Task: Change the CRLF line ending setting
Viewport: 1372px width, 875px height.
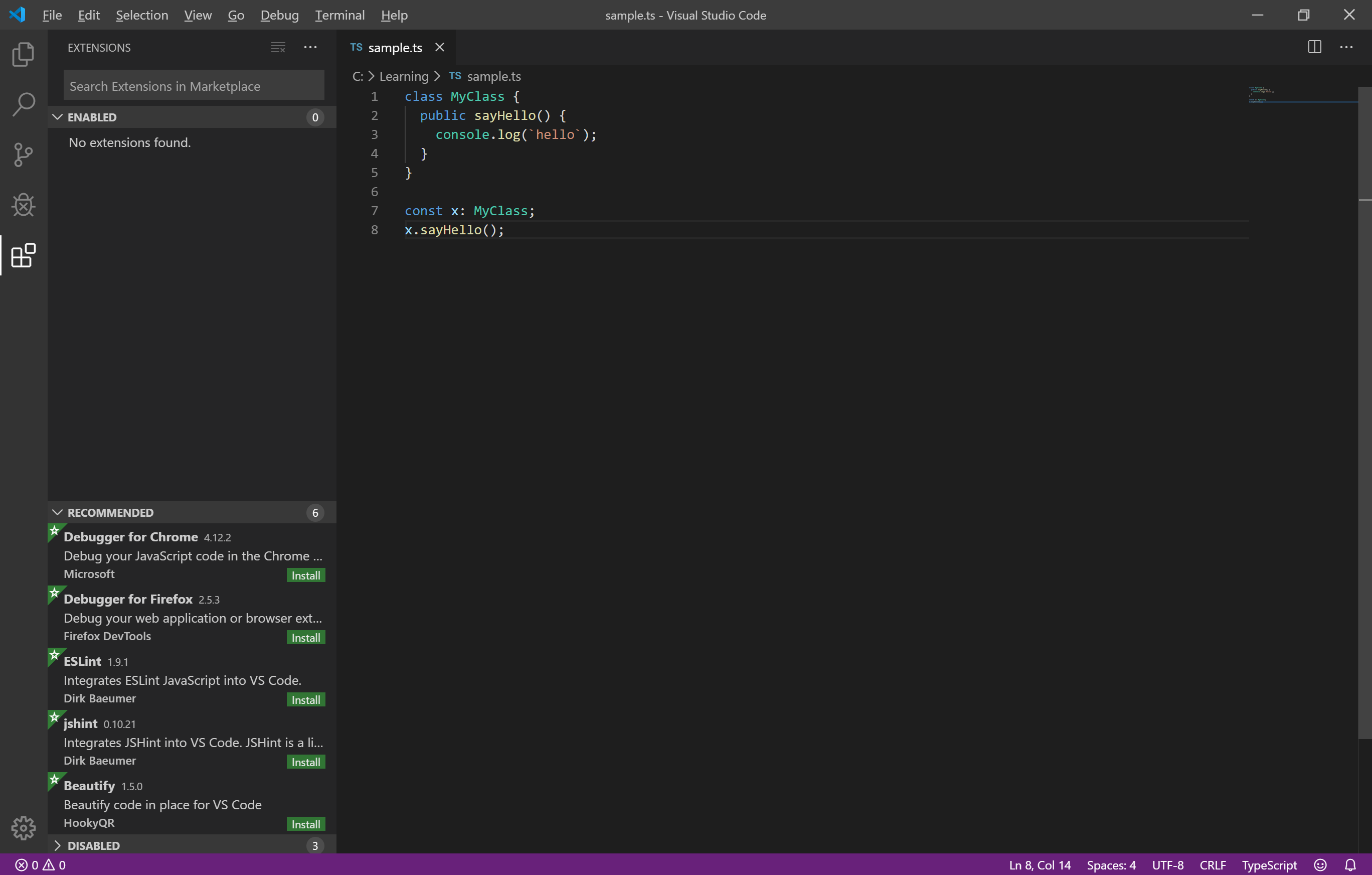Action: pos(1213,865)
